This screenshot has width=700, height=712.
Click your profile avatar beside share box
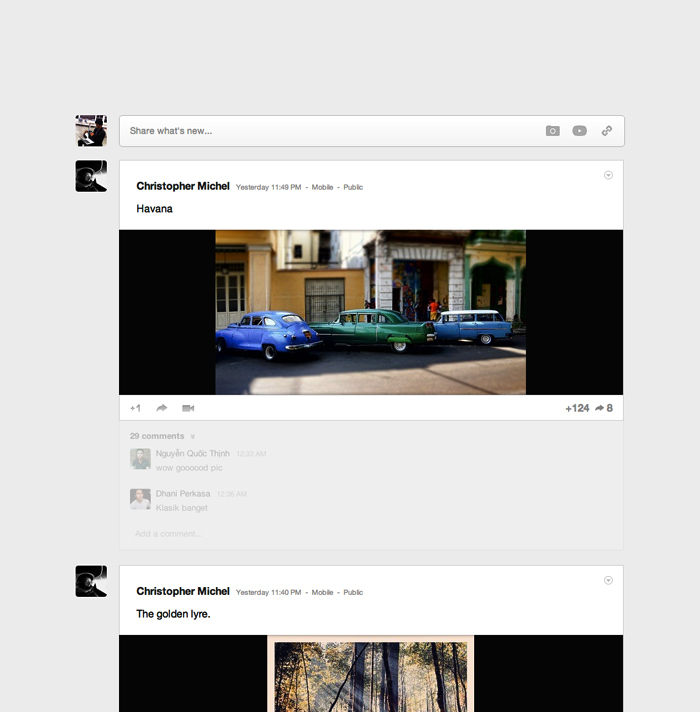click(91, 131)
